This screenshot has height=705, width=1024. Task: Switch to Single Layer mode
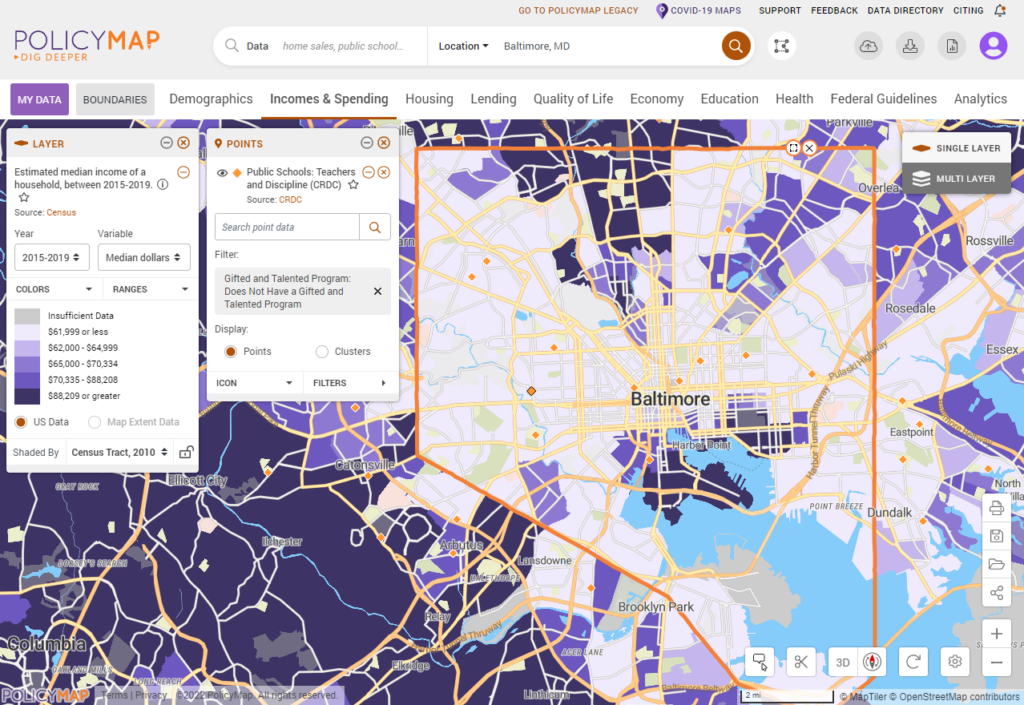click(x=957, y=148)
